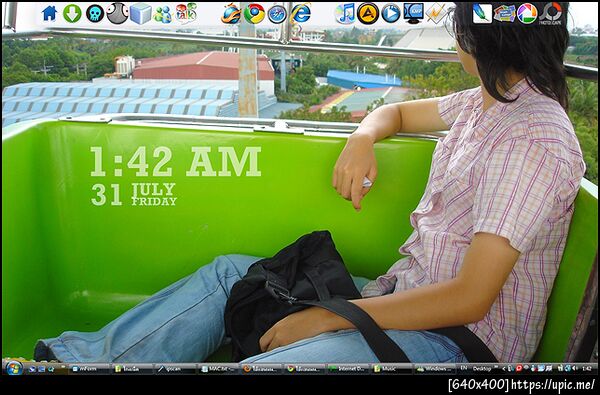Switch to the Chrome window in taskbar
The height and width of the screenshot is (395, 600).
coord(305,369)
